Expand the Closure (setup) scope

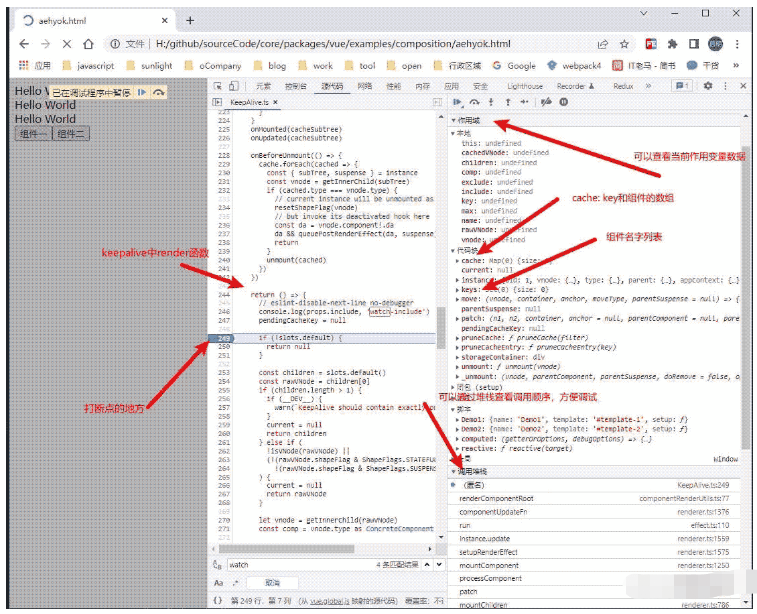tap(453, 387)
